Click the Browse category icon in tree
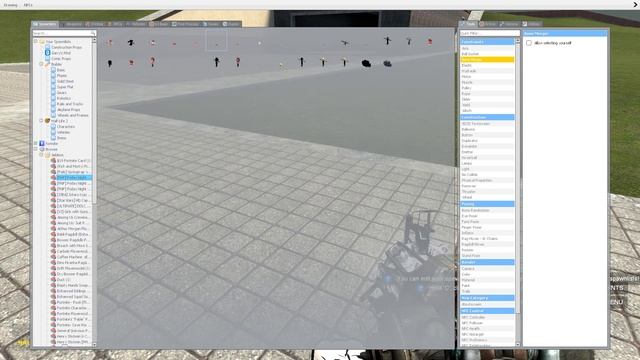This screenshot has height=360, width=640. click(42, 149)
